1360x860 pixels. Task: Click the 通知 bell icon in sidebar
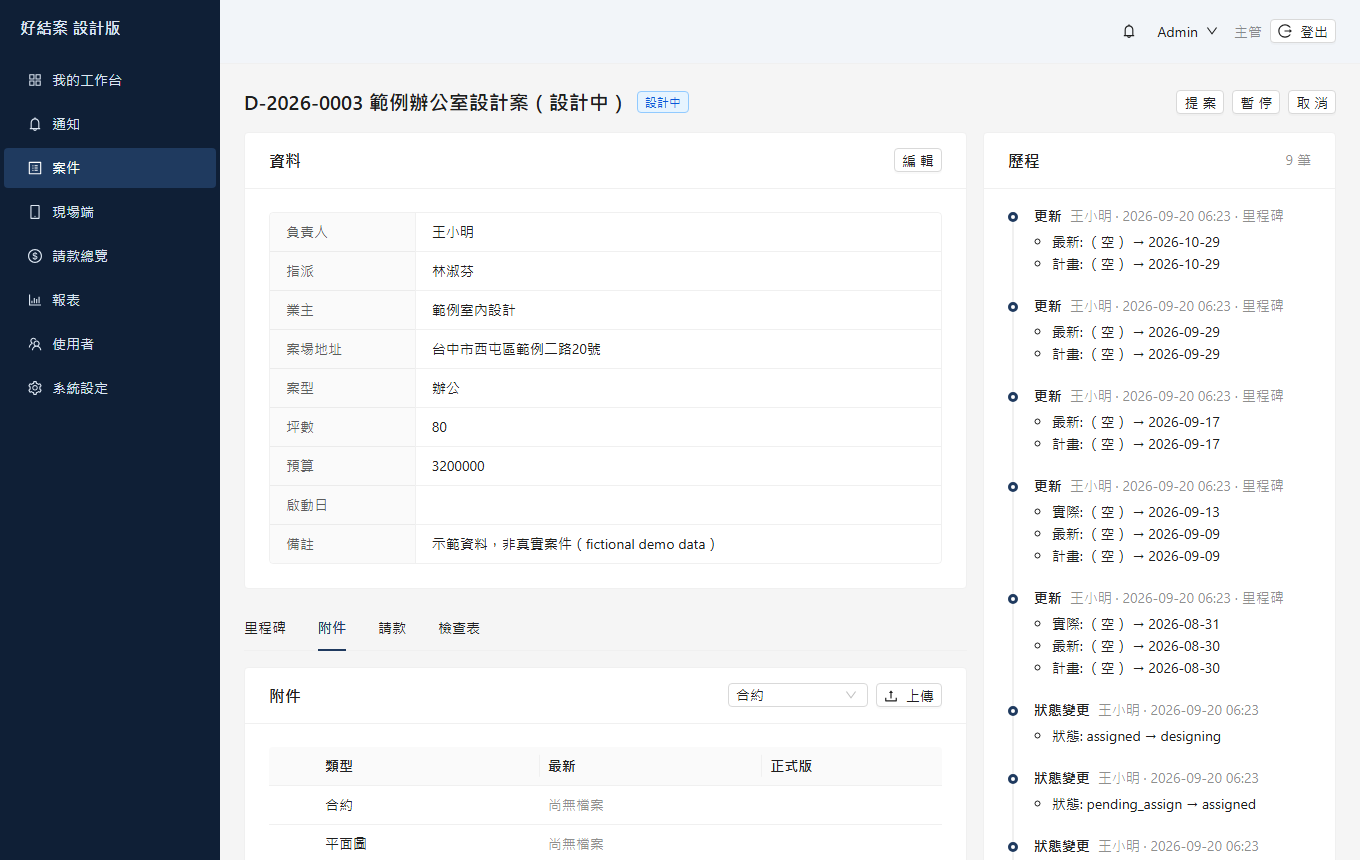pos(35,124)
